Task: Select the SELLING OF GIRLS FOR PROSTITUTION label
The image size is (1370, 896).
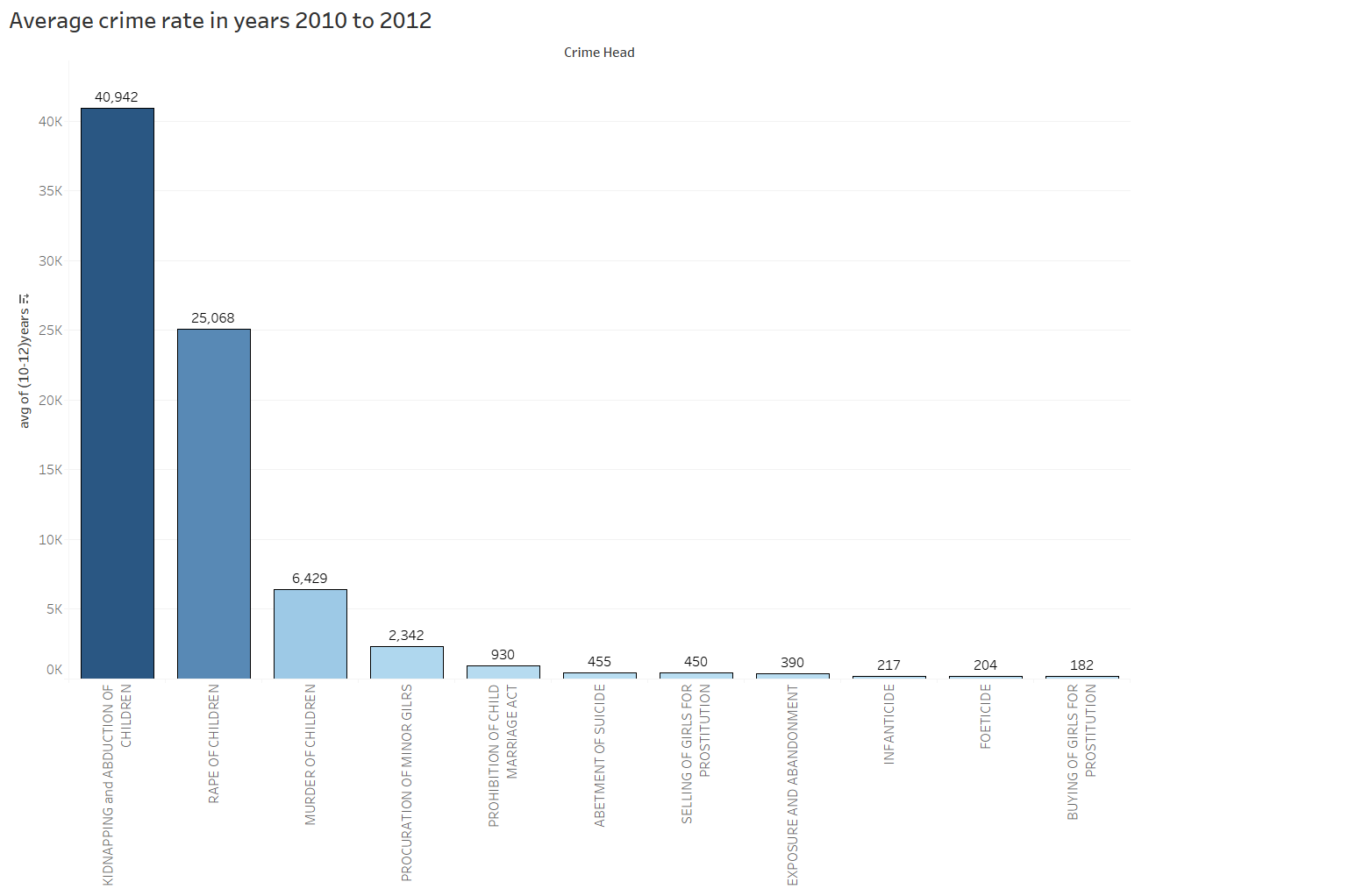Action: click(x=696, y=753)
